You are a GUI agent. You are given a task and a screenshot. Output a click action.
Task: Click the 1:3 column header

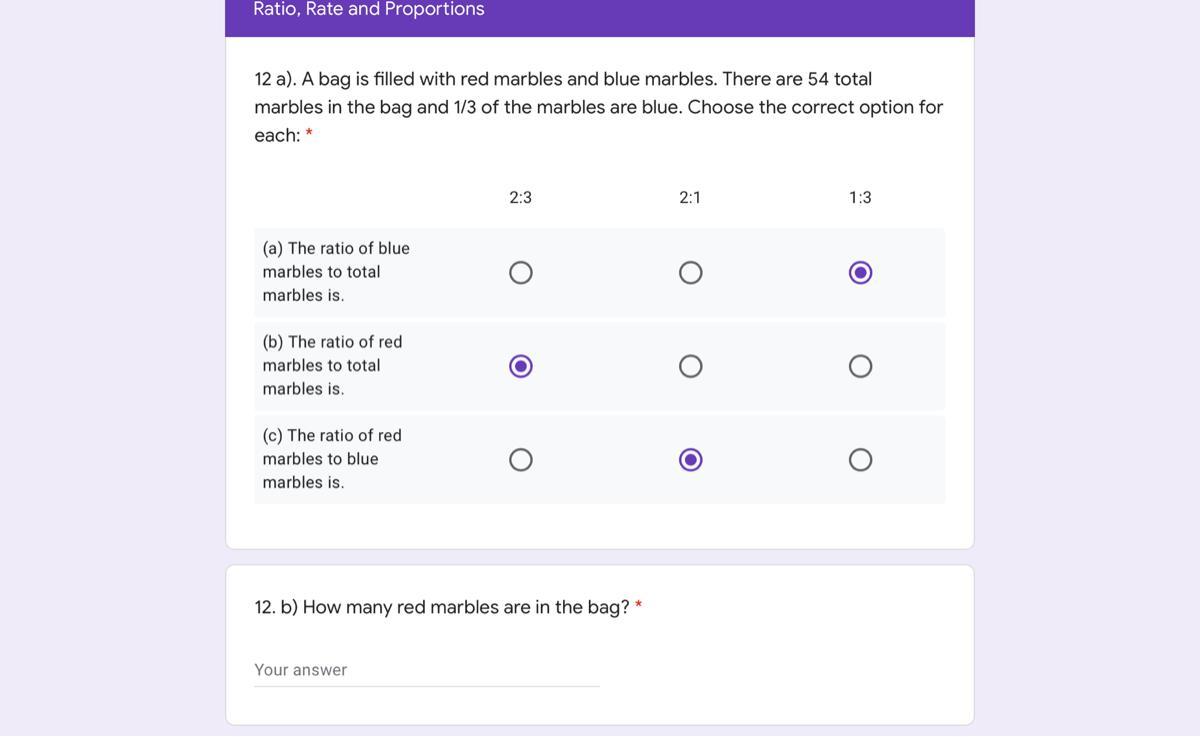click(860, 198)
